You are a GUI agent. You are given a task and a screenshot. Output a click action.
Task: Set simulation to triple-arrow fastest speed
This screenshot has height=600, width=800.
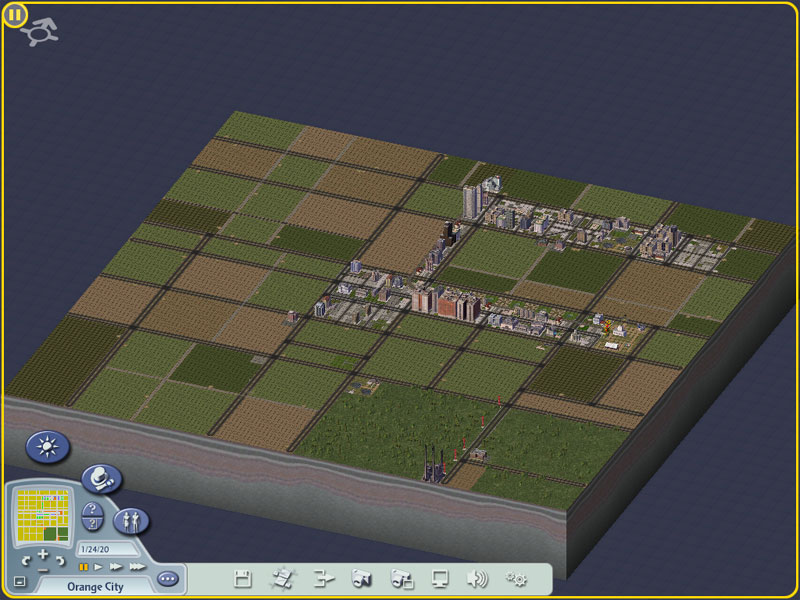click(137, 567)
